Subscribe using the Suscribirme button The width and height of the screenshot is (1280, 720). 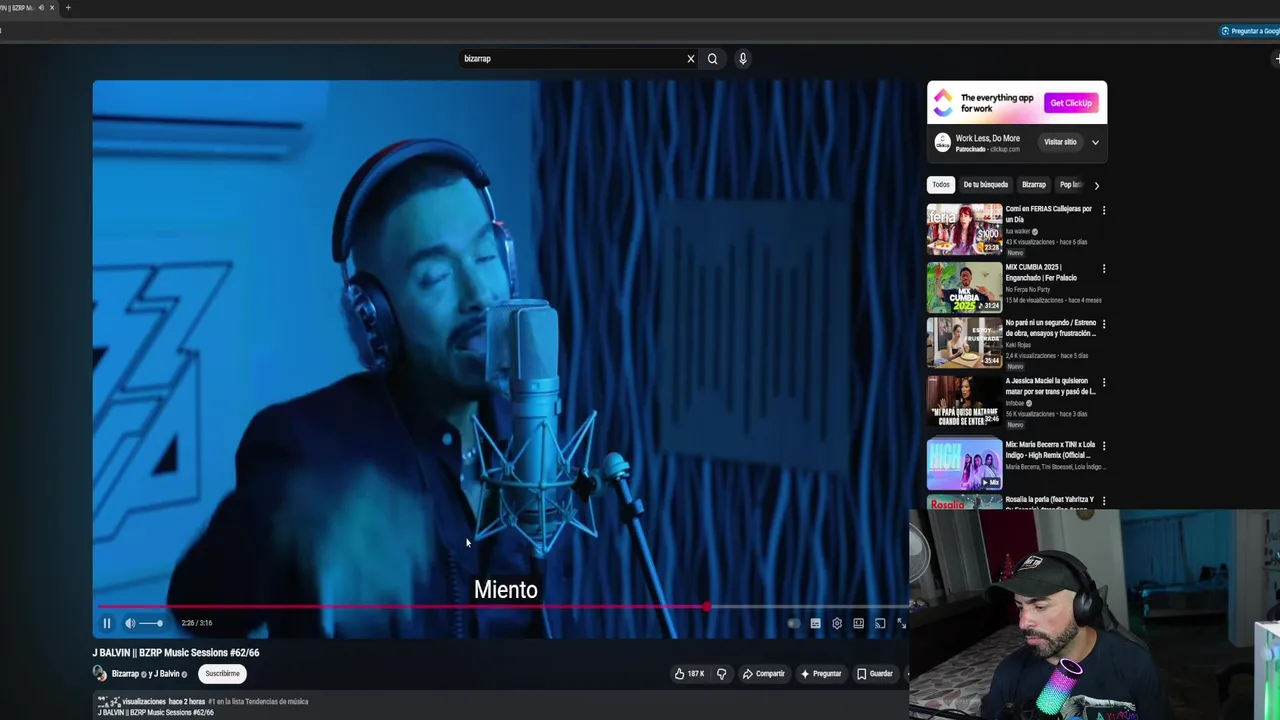pos(222,674)
